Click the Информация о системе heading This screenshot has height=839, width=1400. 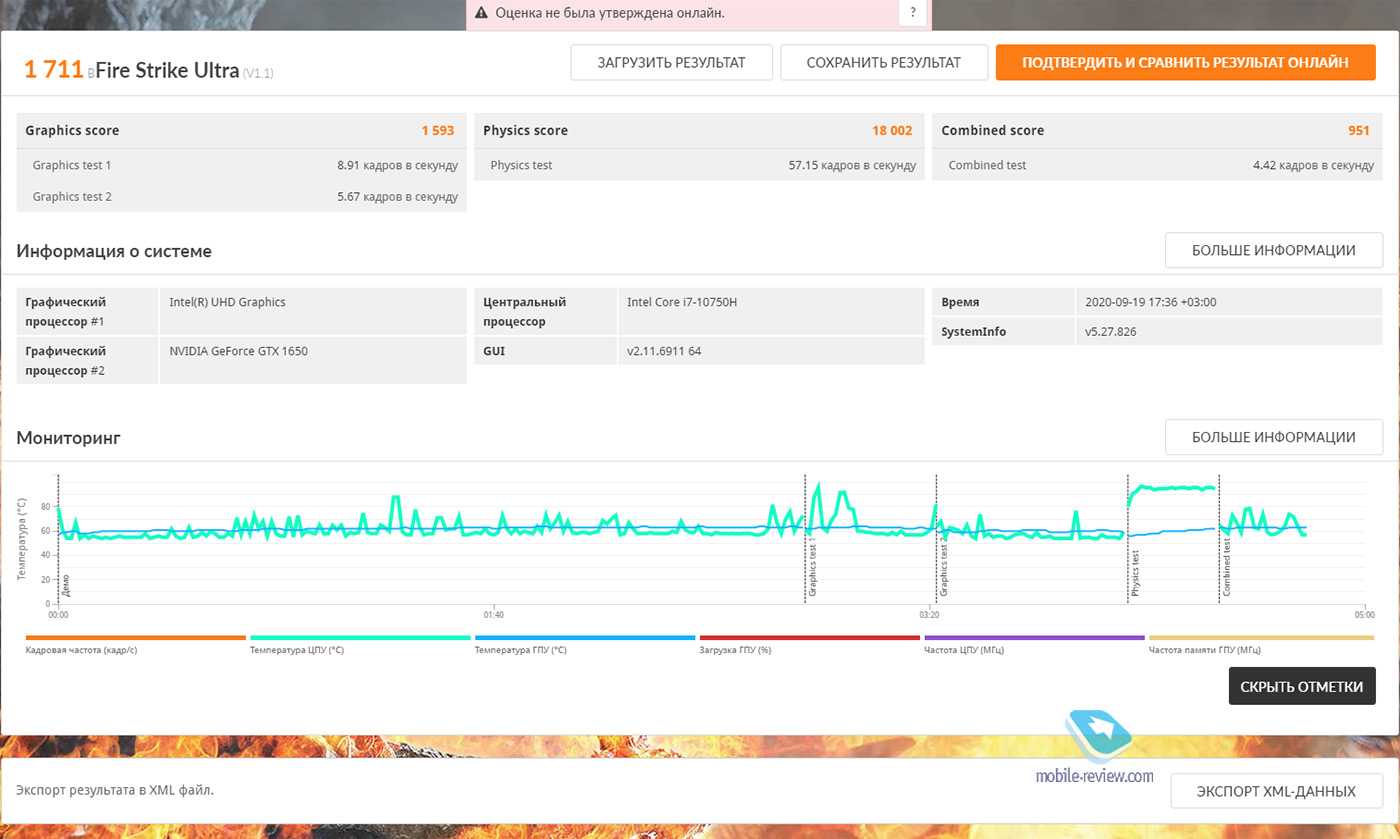[114, 251]
